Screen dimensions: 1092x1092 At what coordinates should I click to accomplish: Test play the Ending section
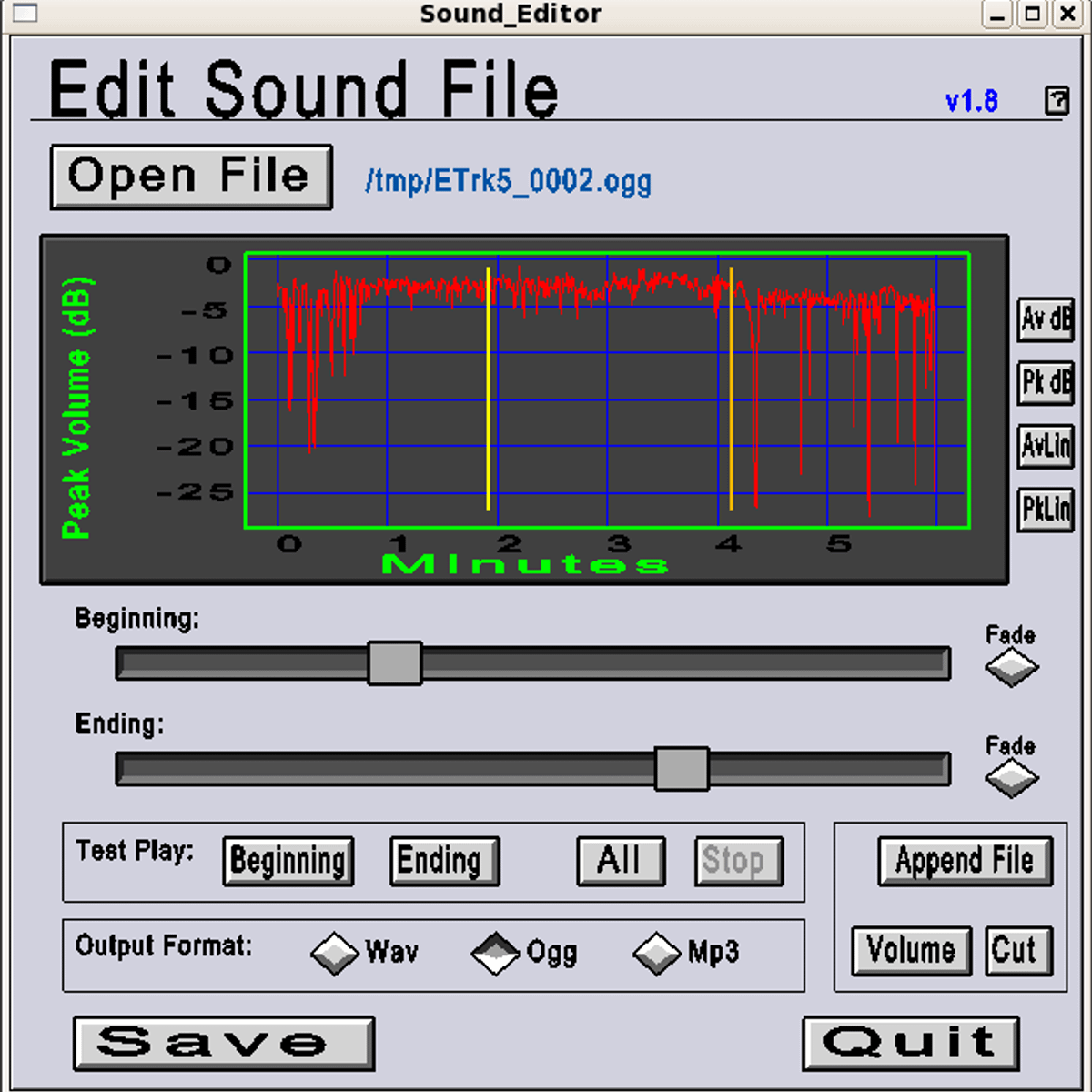pos(444,861)
